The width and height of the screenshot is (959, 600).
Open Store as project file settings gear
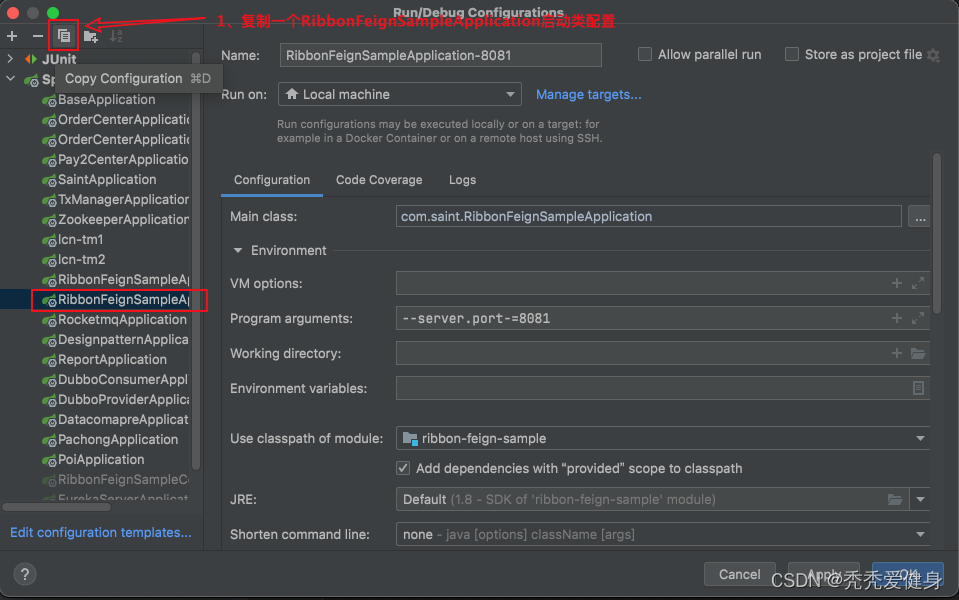tap(933, 55)
